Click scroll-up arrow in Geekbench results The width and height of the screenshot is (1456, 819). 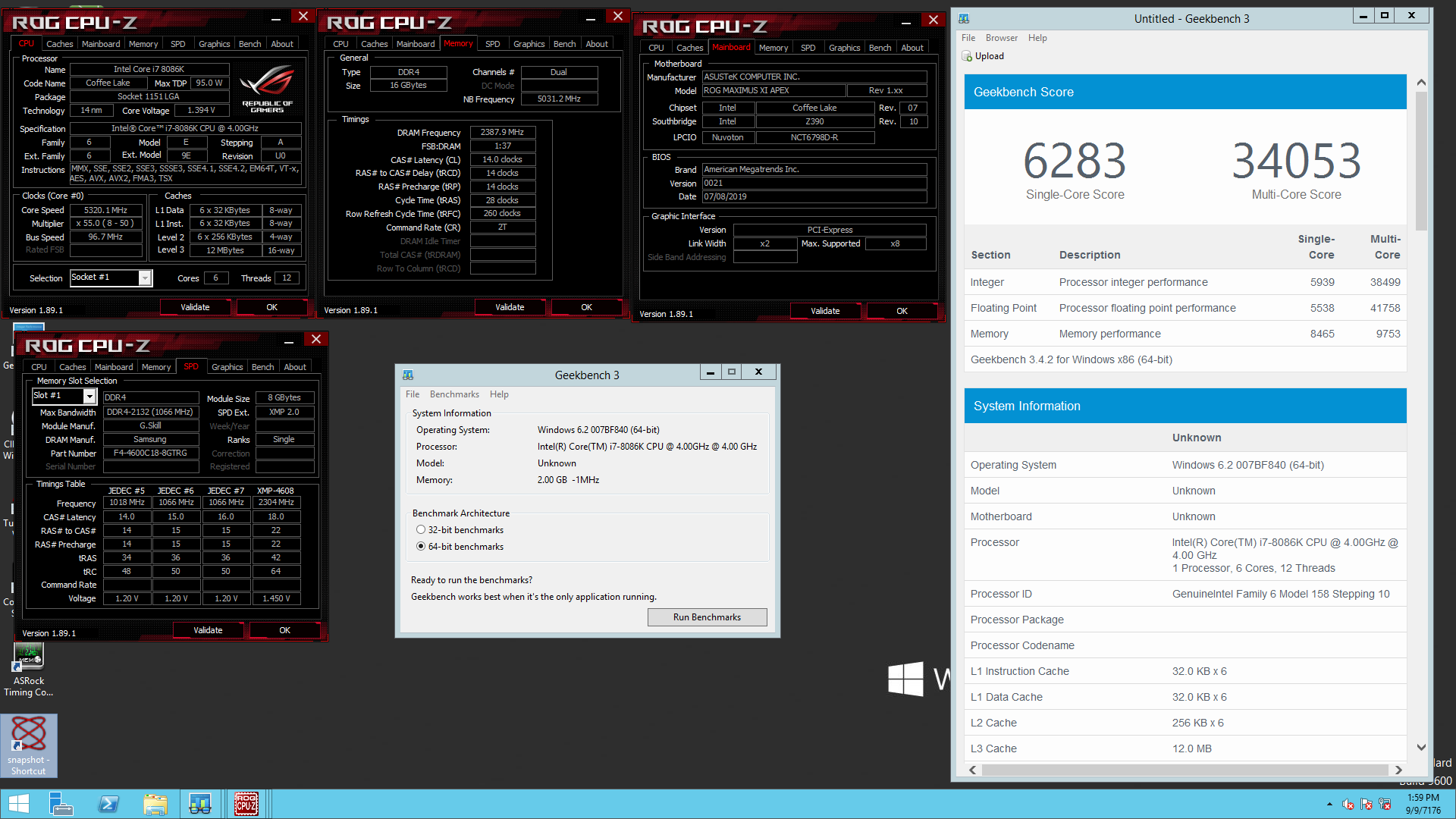click(1421, 82)
